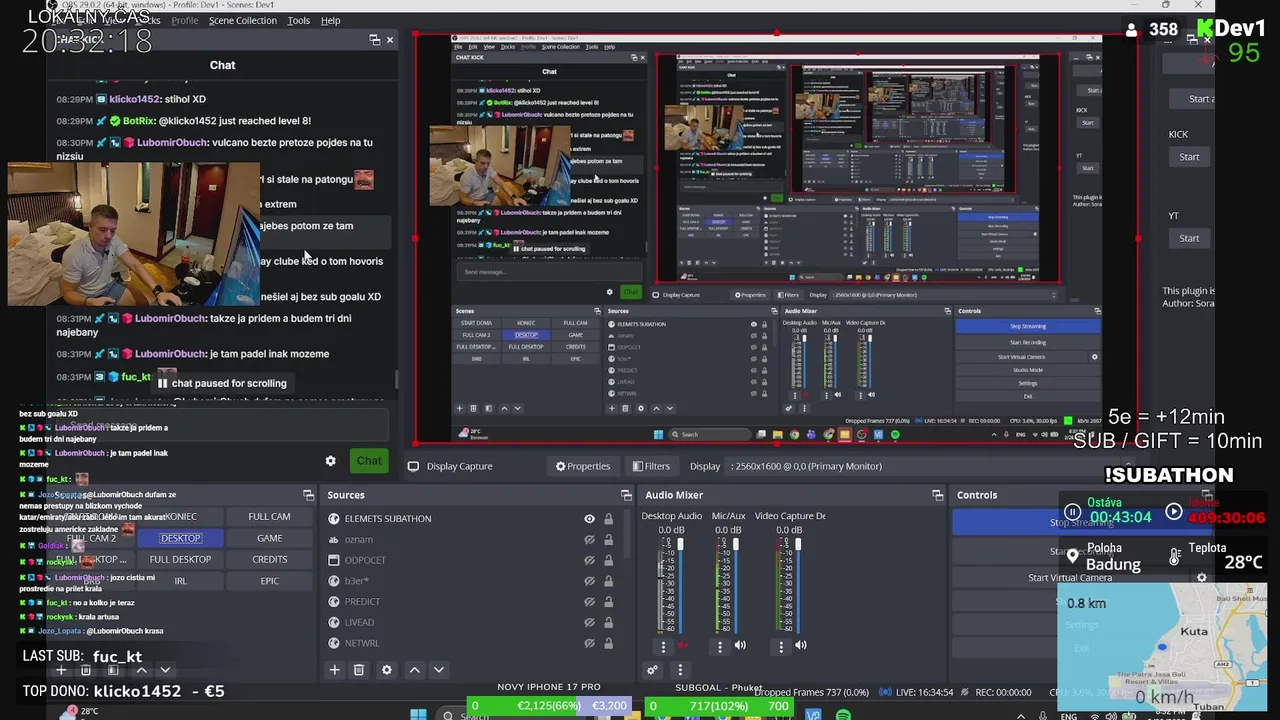Open the taskbar weather widget

[80, 712]
